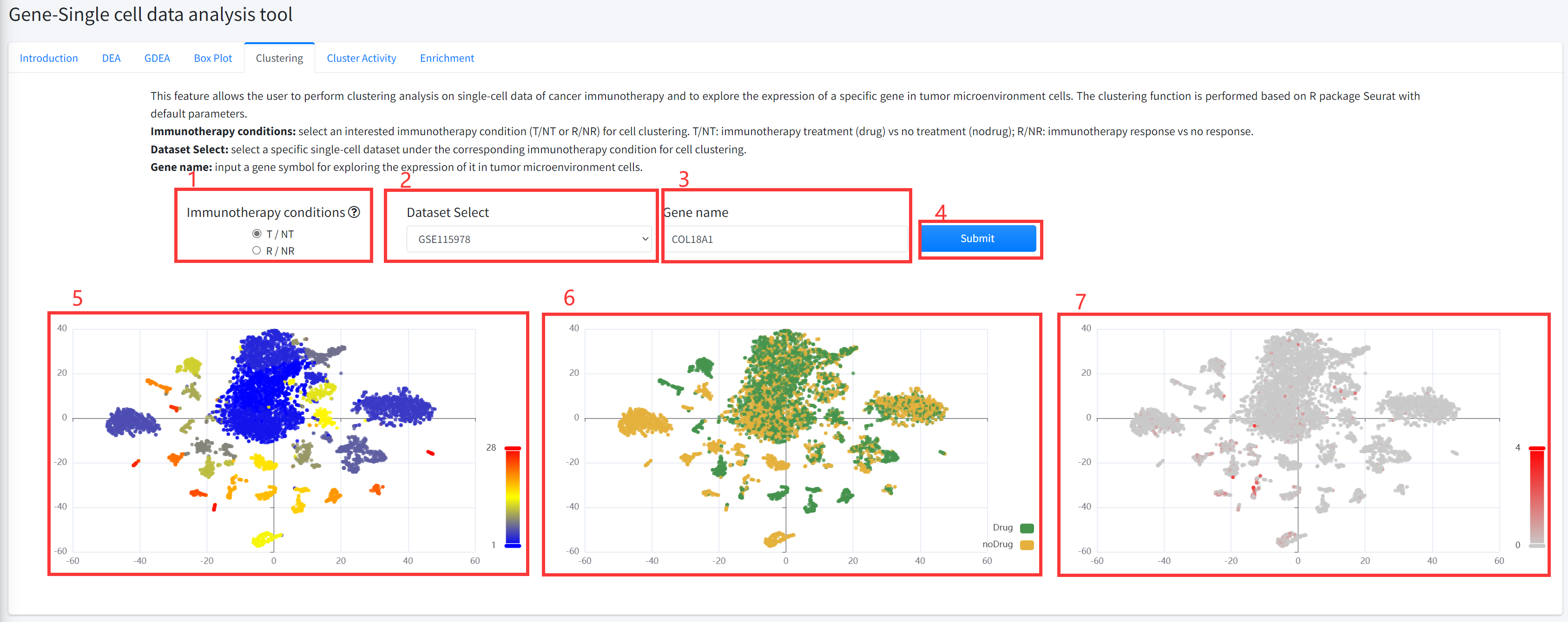Switch to Cluster Activity tab
This screenshot has width=1568, height=622.
click(361, 58)
